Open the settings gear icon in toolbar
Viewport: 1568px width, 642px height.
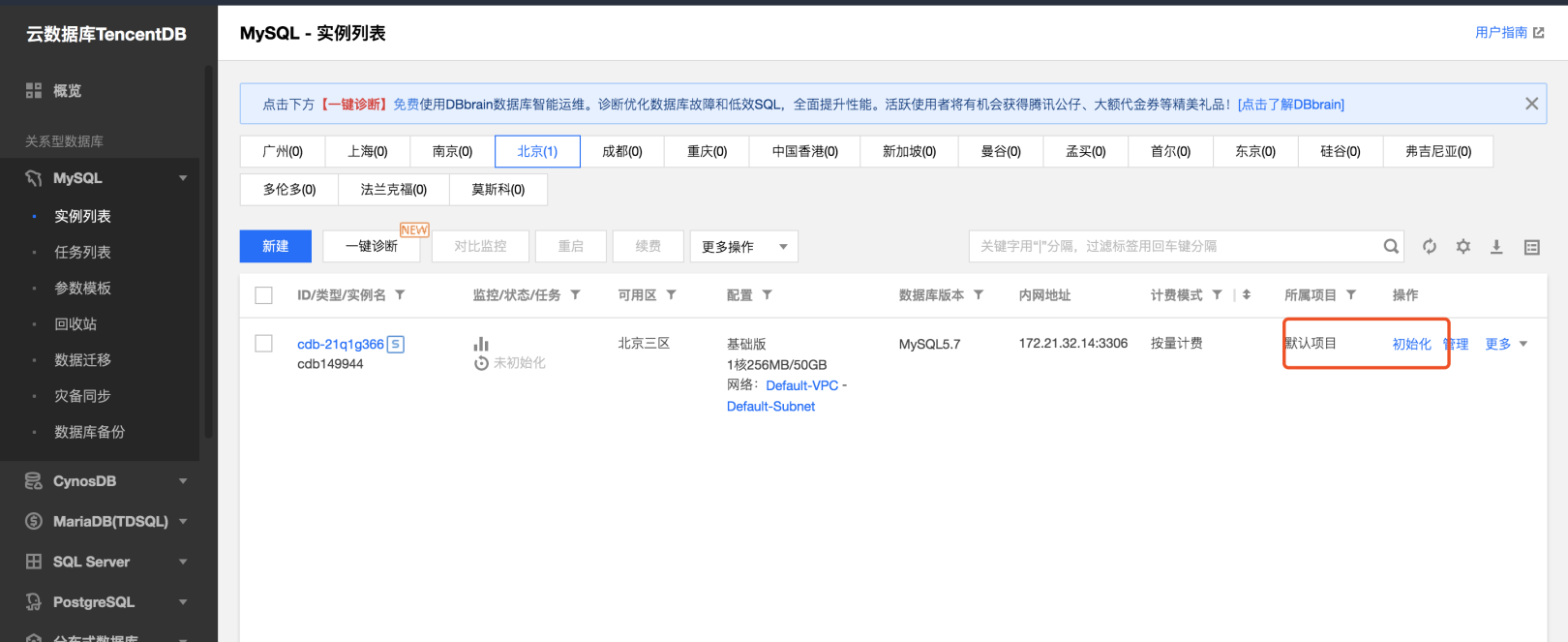(x=1463, y=247)
